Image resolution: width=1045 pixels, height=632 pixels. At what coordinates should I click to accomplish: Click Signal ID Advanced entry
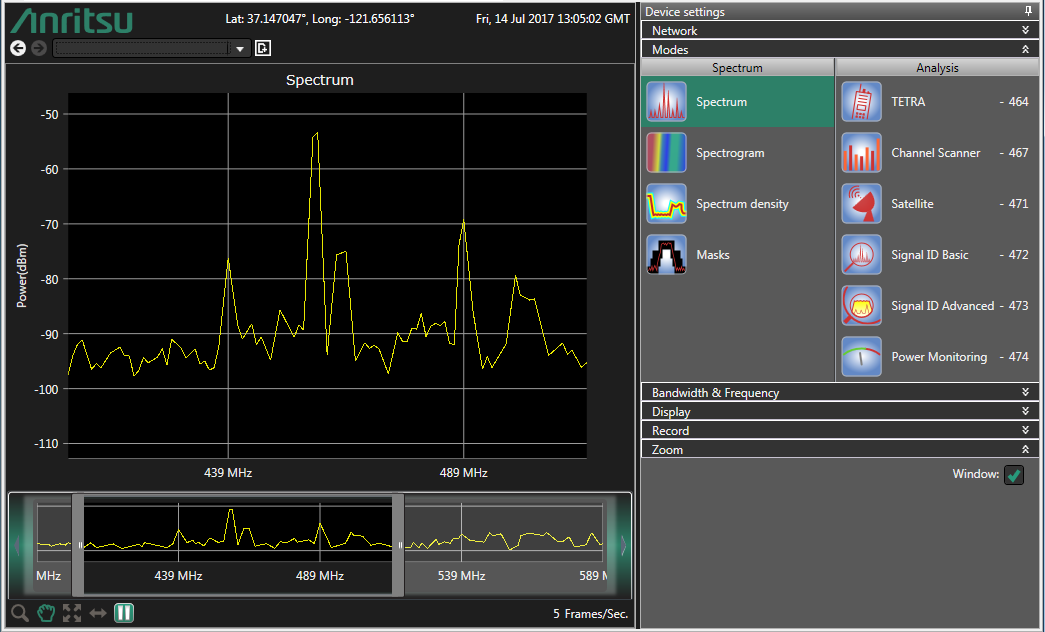[x=942, y=306]
